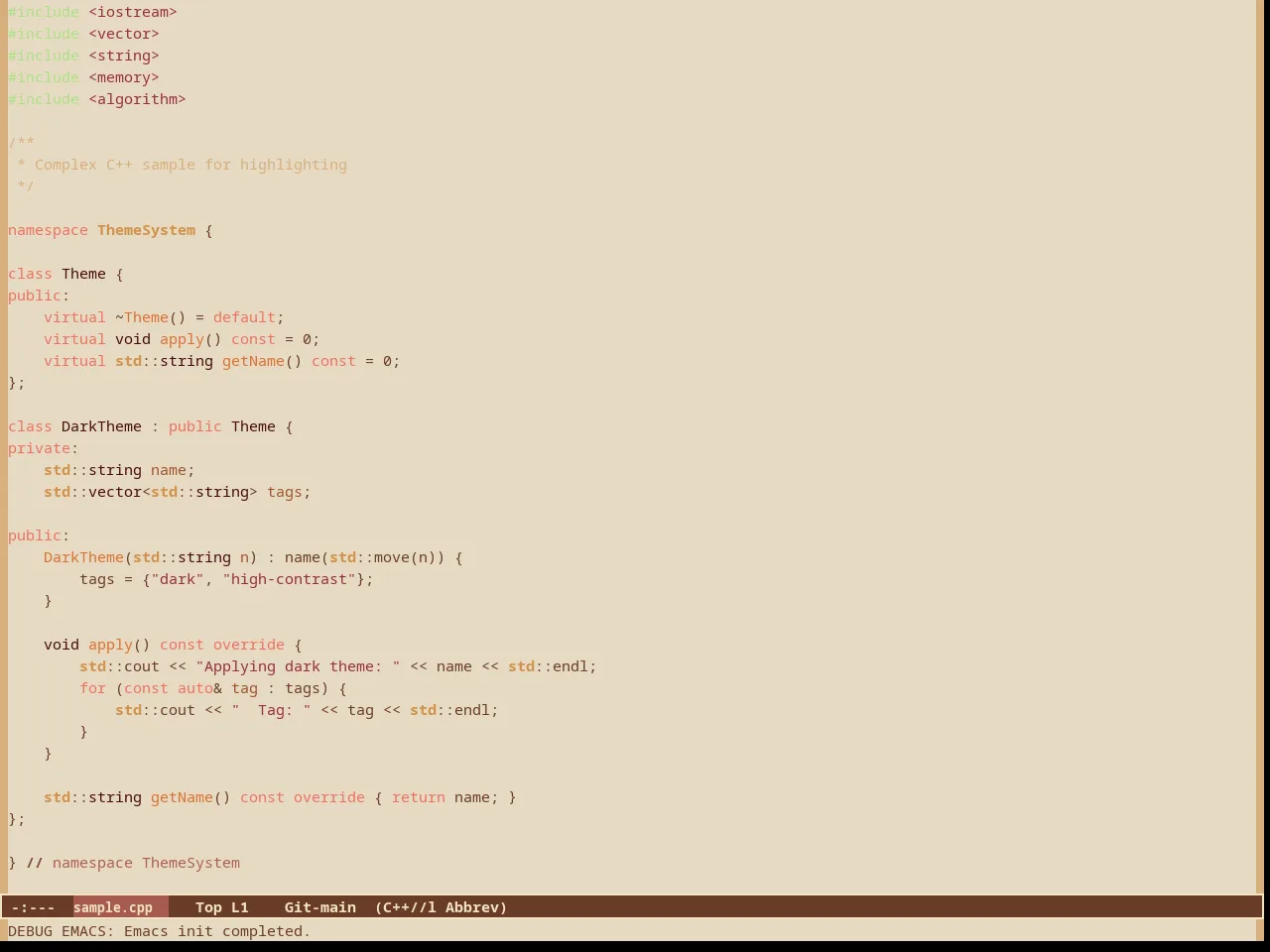Click the 'return' keyword in getName
This screenshot has width=1270, height=952.
click(419, 797)
